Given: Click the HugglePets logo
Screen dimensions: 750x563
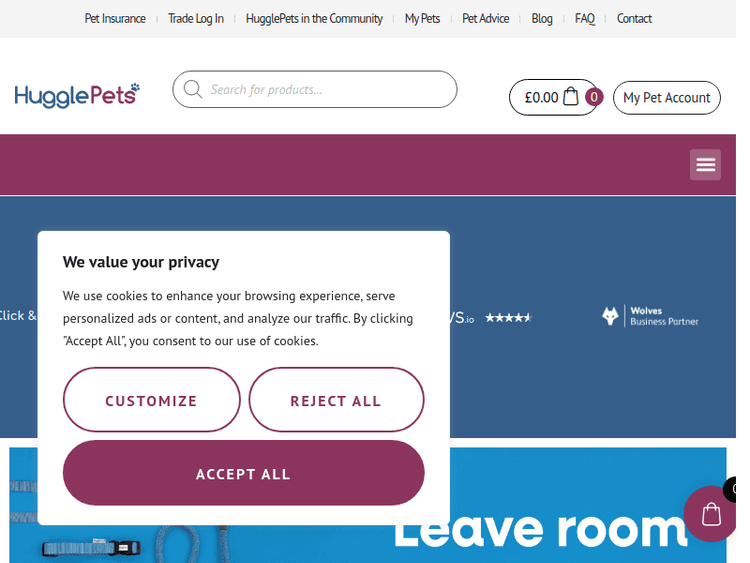Looking at the screenshot, I should tap(77, 96).
